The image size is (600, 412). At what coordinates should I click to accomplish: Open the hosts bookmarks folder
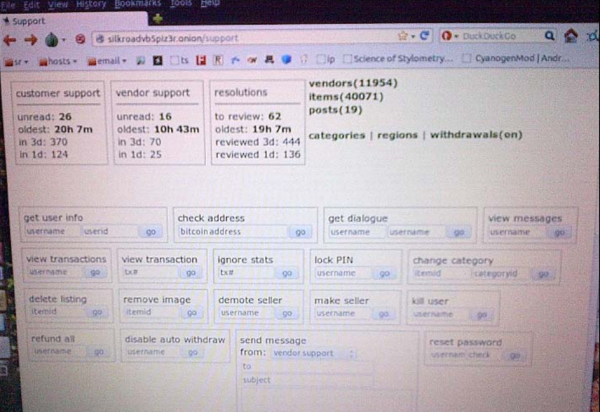click(58, 61)
